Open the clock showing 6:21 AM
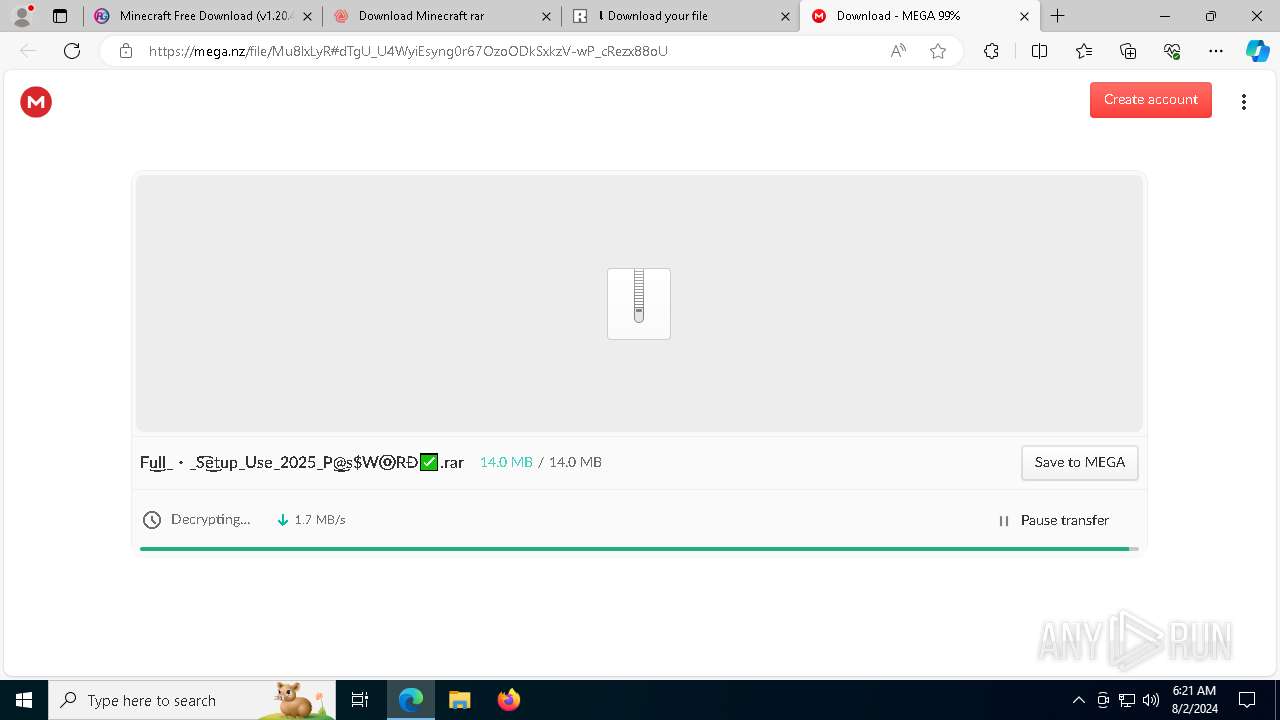 [x=1194, y=700]
